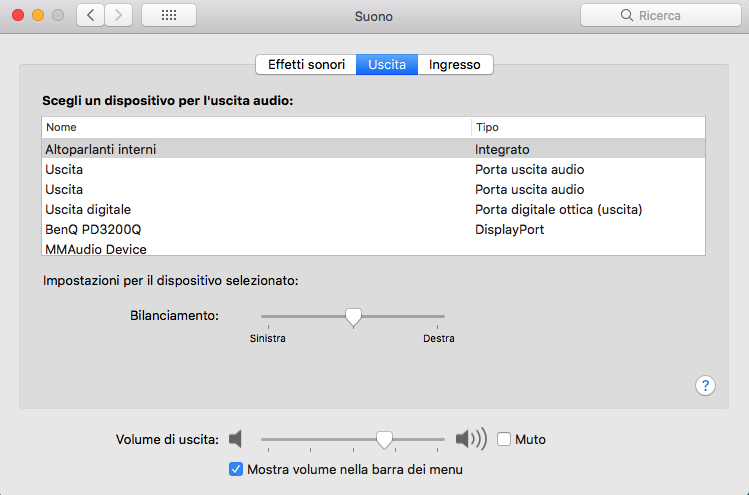
Task: Go forward with the right chevron button
Action: coord(118,16)
